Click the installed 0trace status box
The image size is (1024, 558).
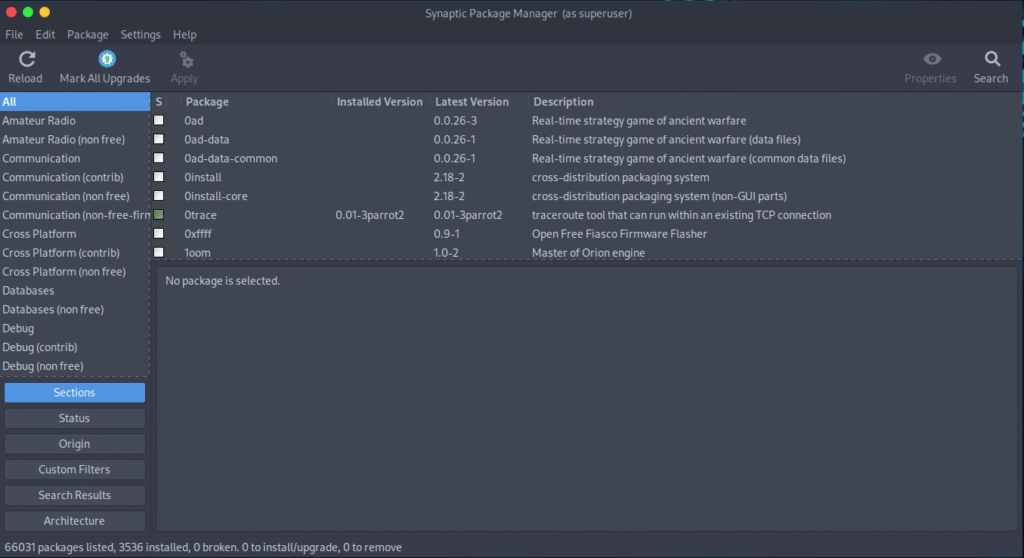[159, 215]
